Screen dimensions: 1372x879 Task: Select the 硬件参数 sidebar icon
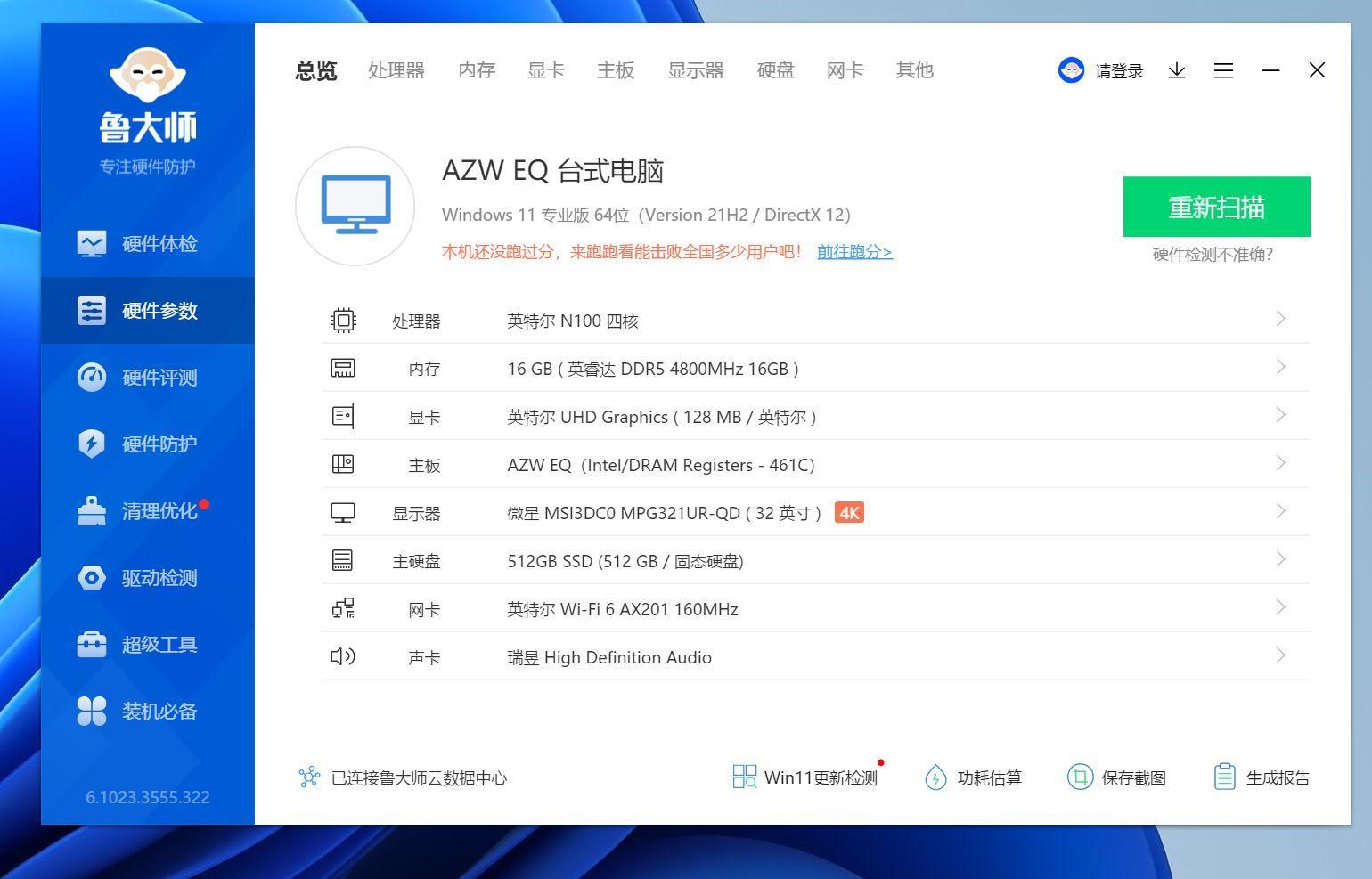[x=91, y=310]
